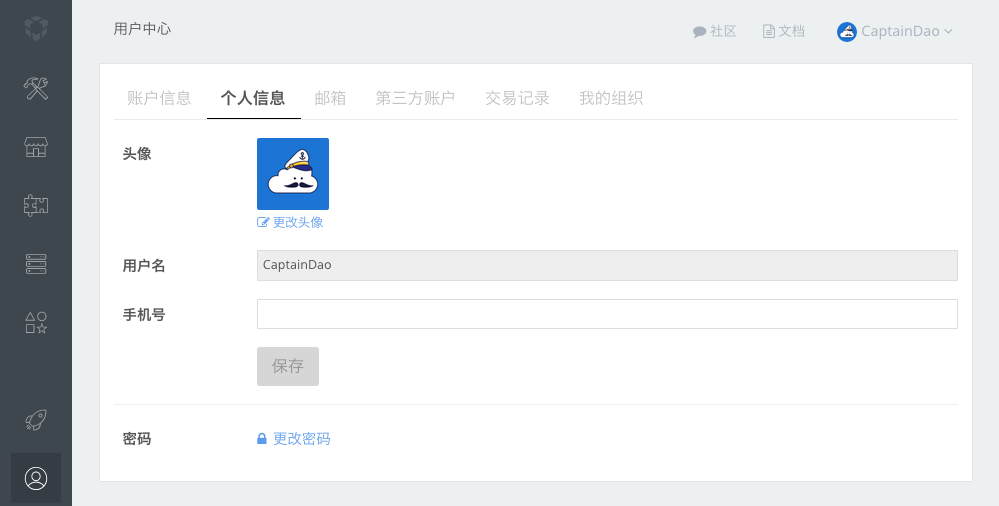Click the 密码 label
This screenshot has width=999, height=506.
click(137, 439)
